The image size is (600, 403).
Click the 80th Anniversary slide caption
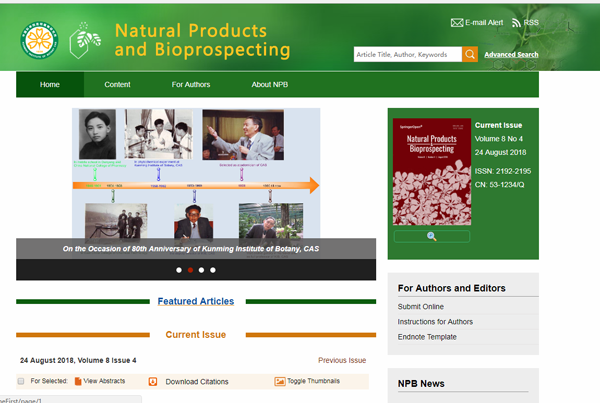click(x=191, y=249)
